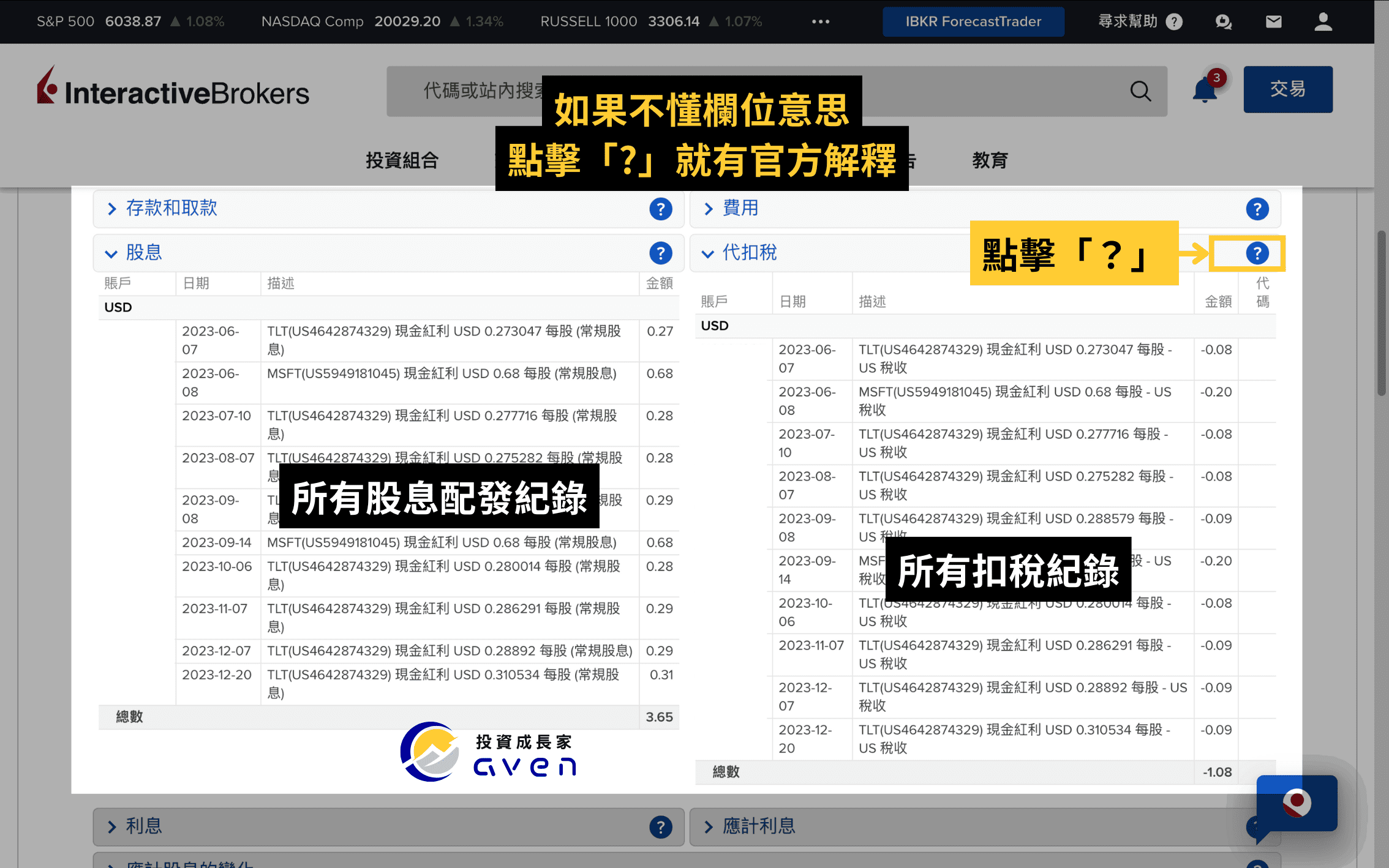Click amount -0.20 in 2023-06-08 tax row

(x=1216, y=392)
